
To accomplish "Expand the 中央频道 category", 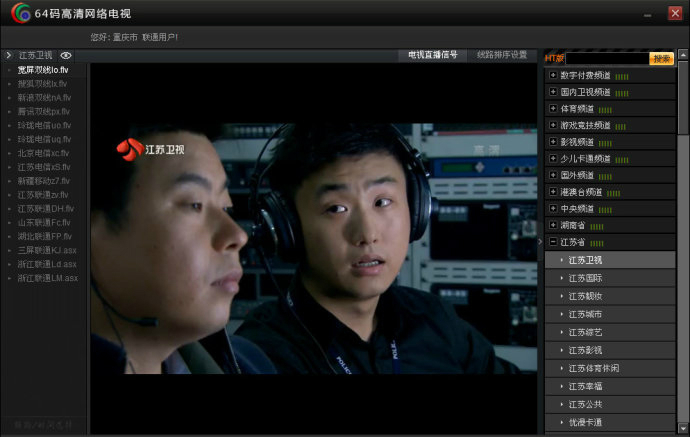I will (553, 208).
